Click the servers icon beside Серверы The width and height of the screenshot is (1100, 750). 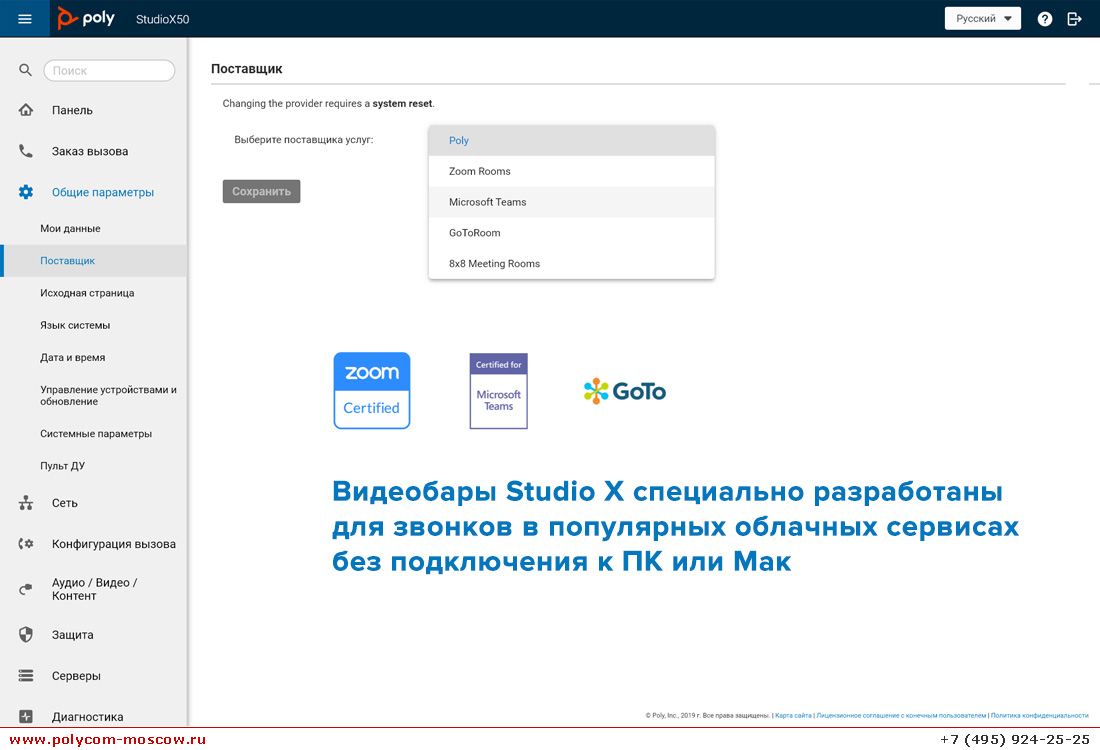coord(26,676)
